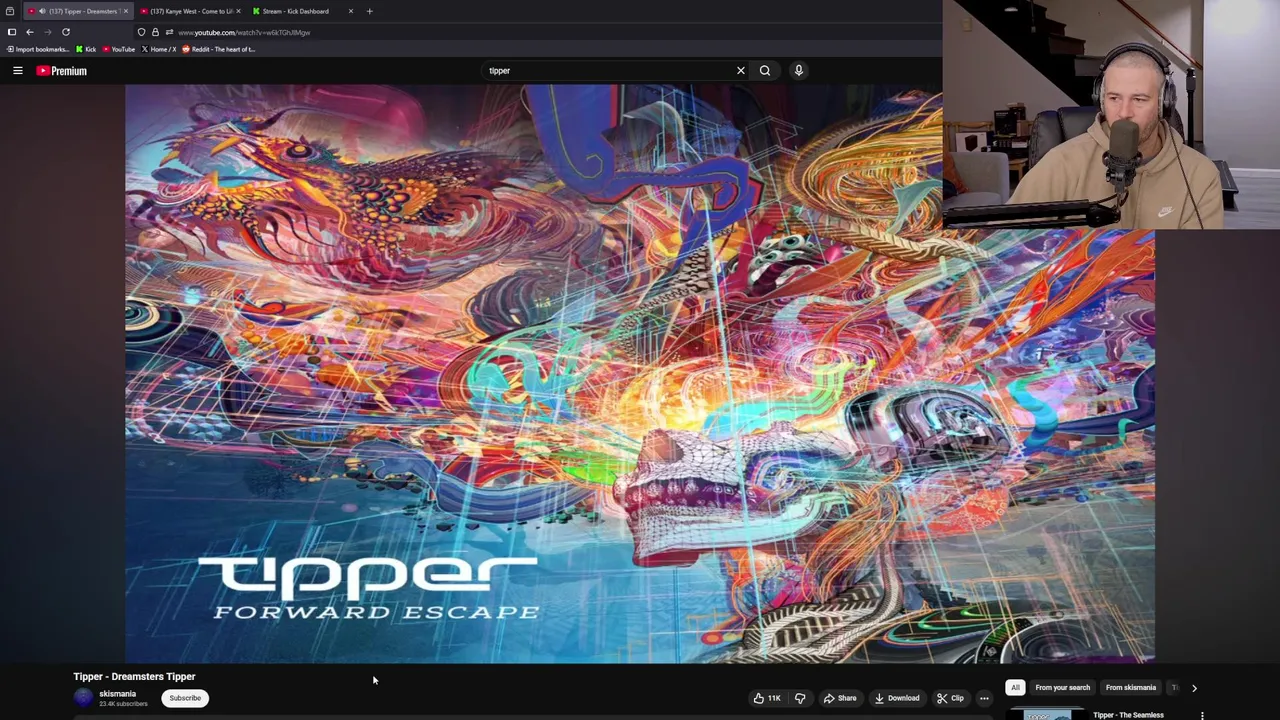Viewport: 1280px width, 720px height.
Task: Open options for 'Tipper - The Seamless' video
Action: 1202,715
